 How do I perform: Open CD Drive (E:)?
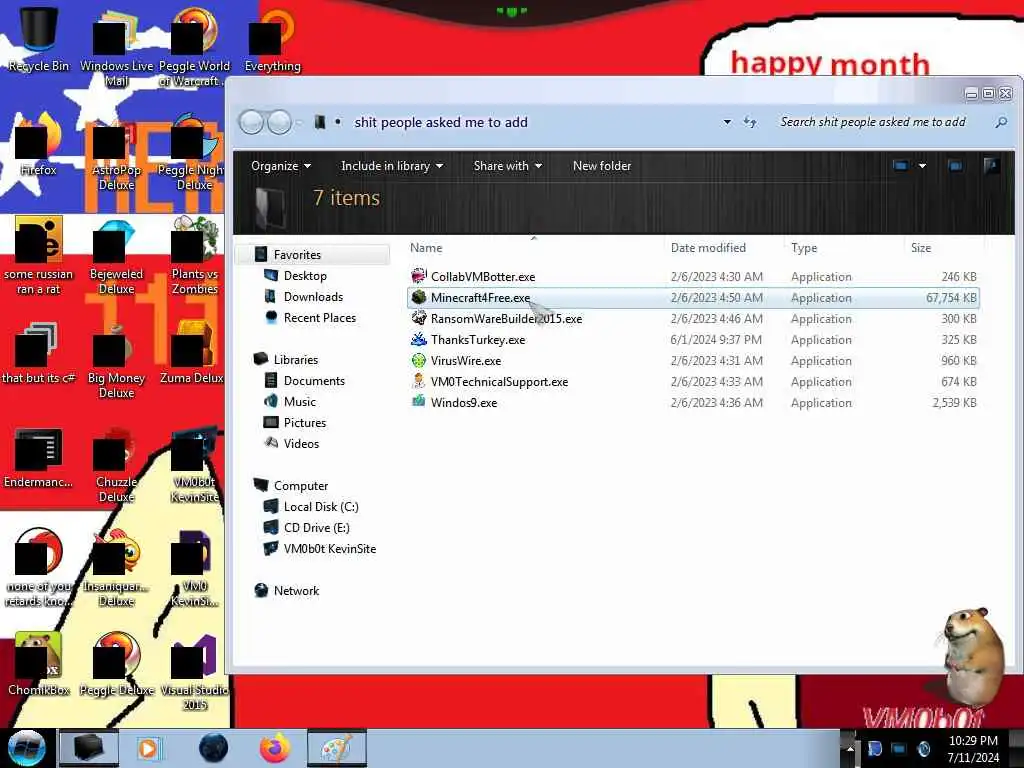tap(316, 528)
